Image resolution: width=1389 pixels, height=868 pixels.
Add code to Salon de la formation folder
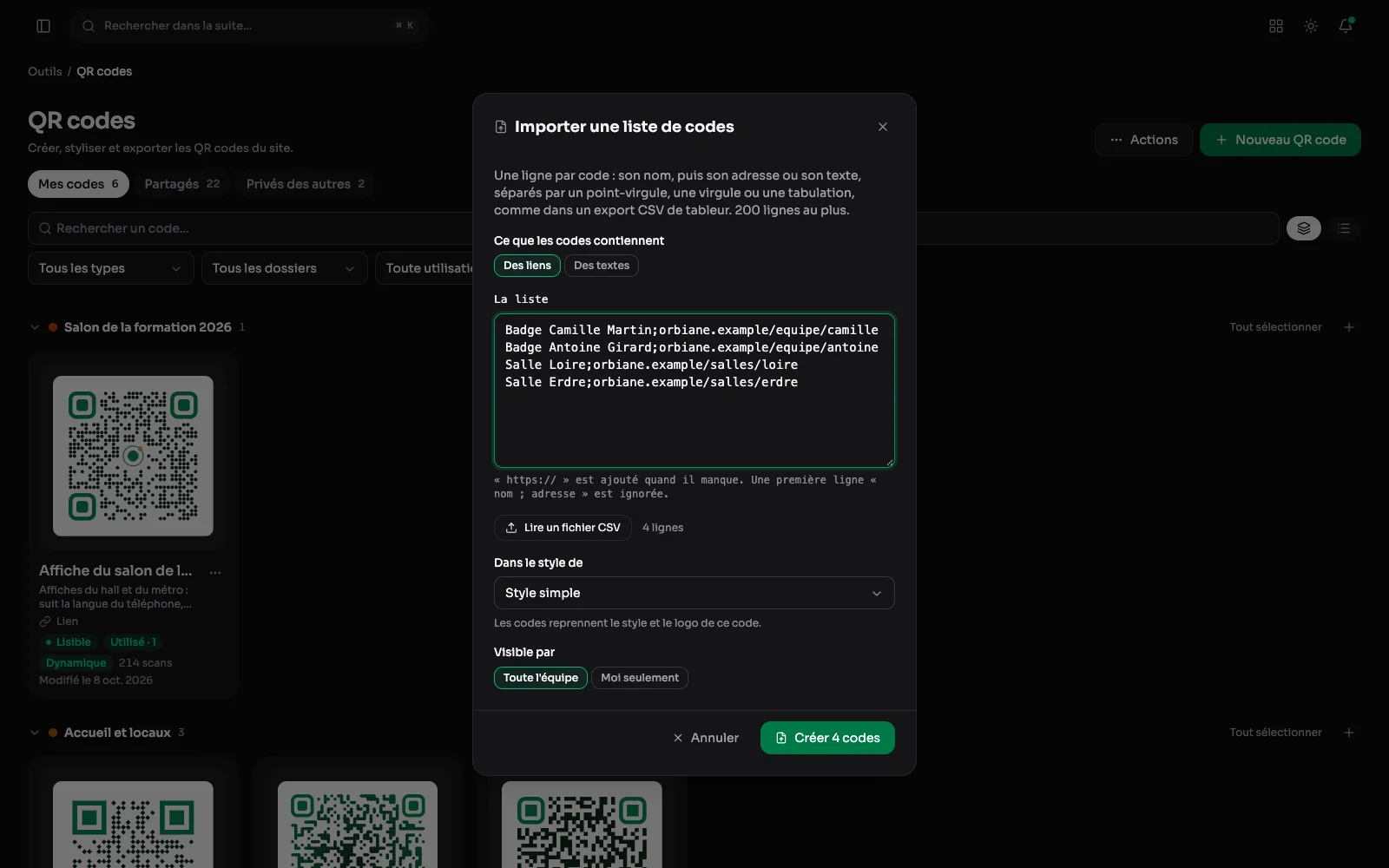[1349, 327]
